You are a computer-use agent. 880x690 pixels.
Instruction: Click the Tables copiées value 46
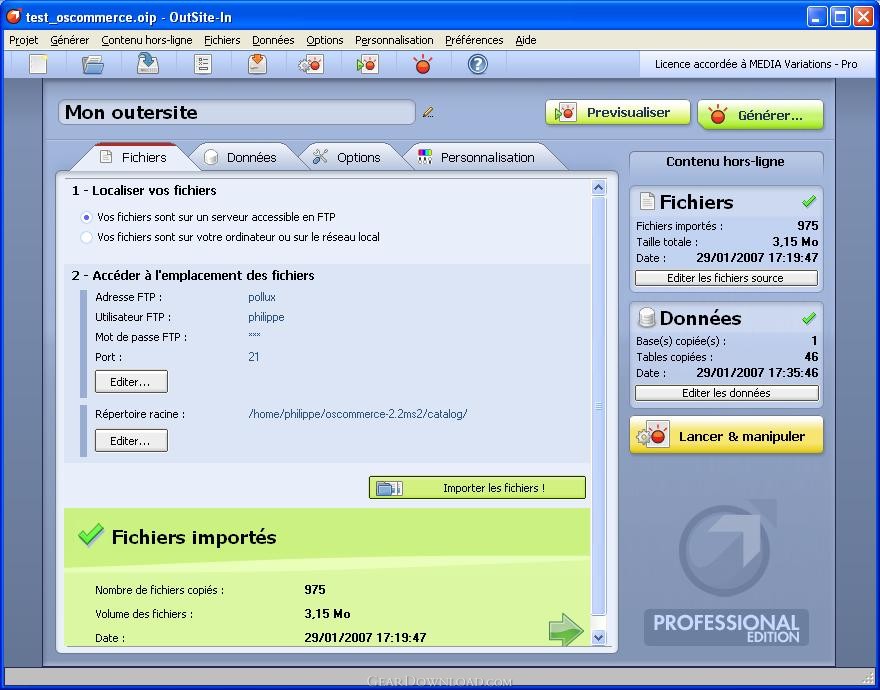point(811,357)
